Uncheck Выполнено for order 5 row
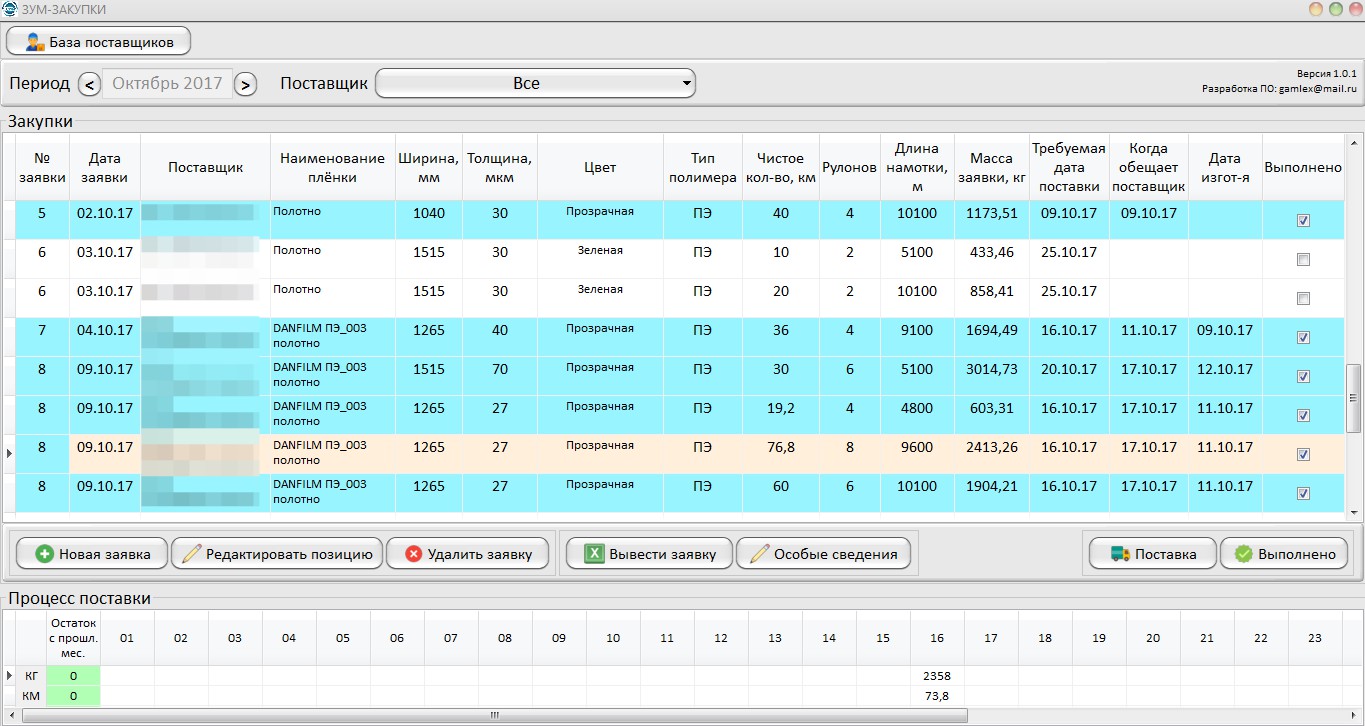1365x726 pixels. [x=1303, y=221]
